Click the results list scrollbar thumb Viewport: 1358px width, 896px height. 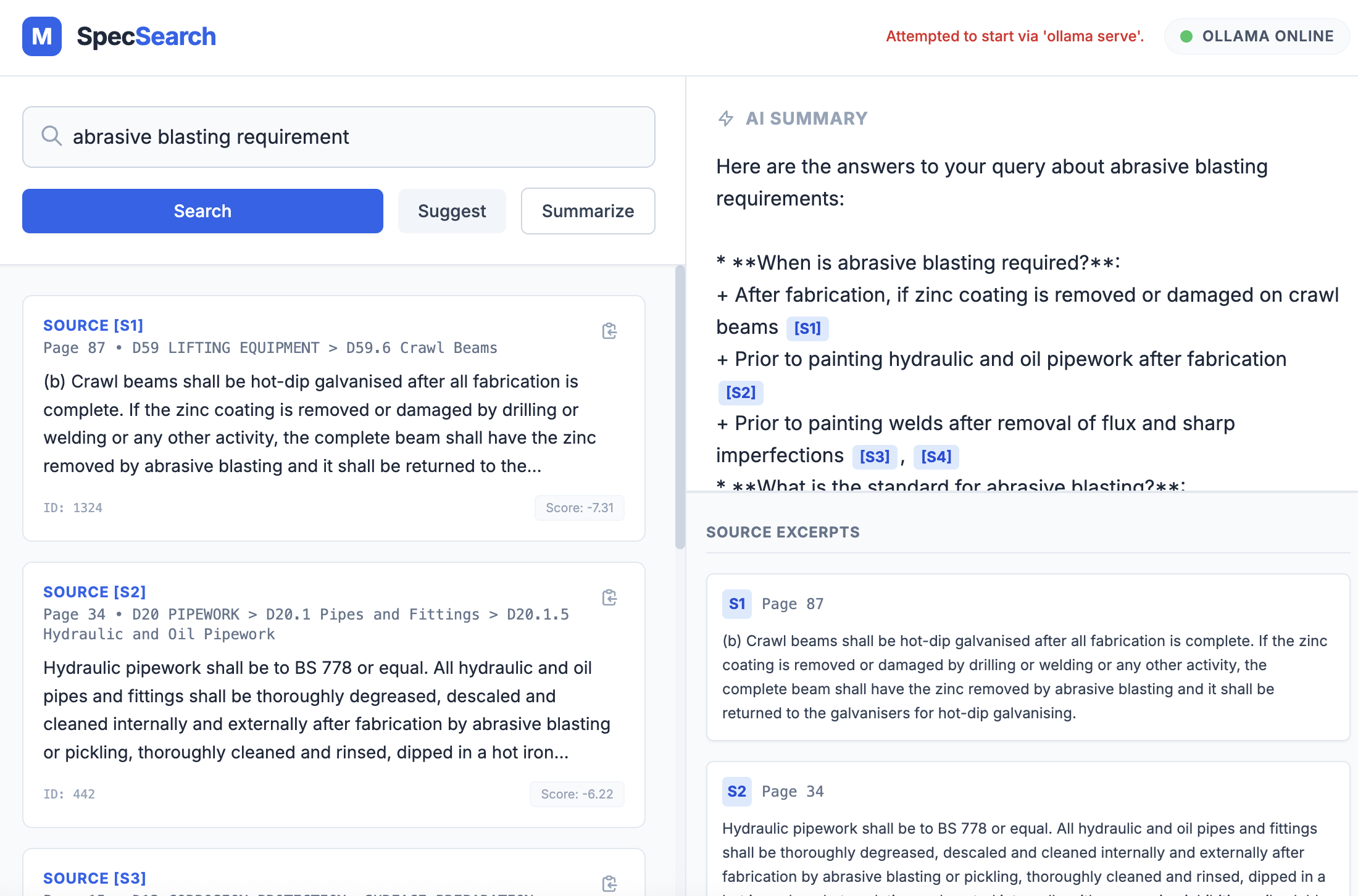(680, 407)
